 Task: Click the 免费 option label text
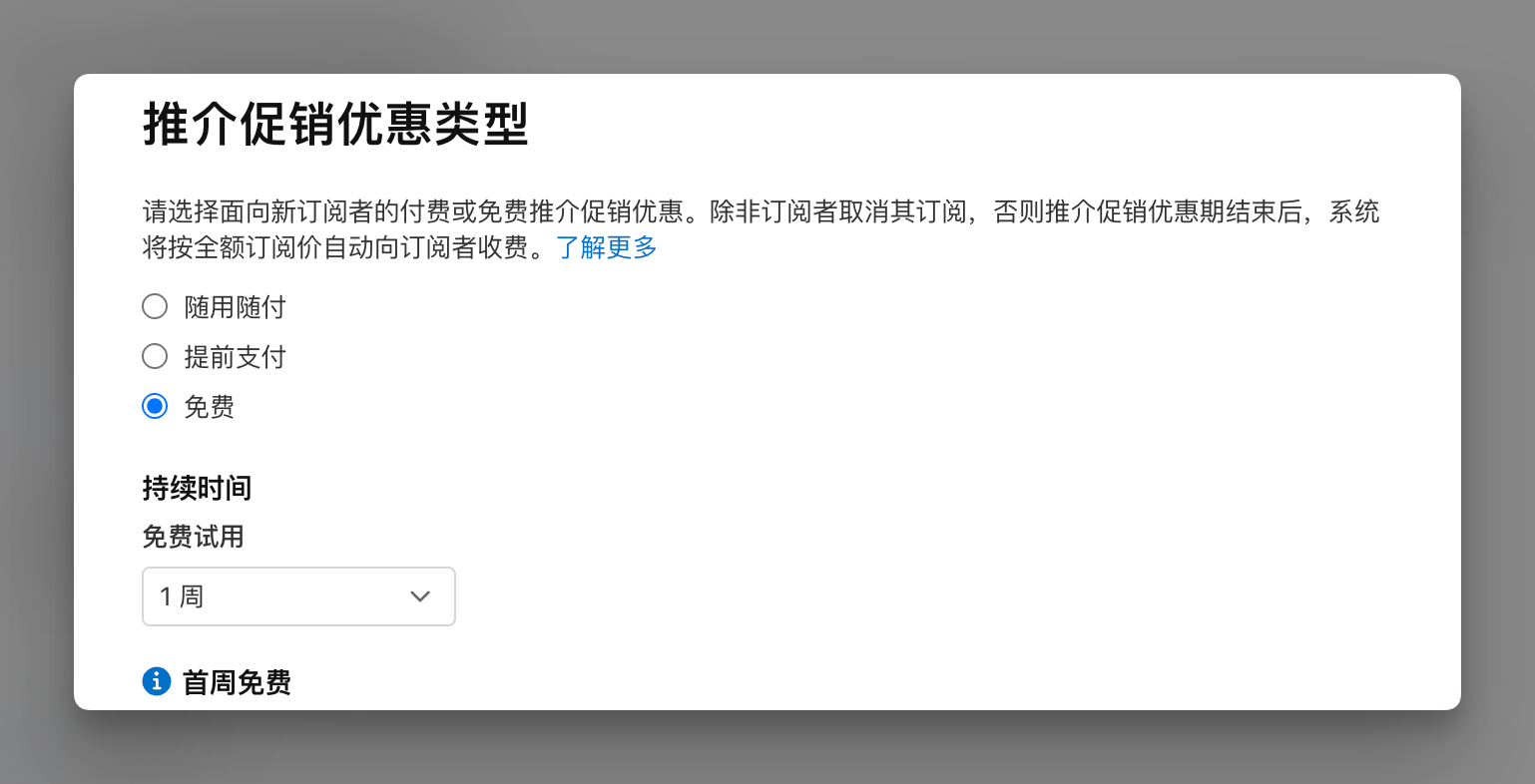click(210, 407)
